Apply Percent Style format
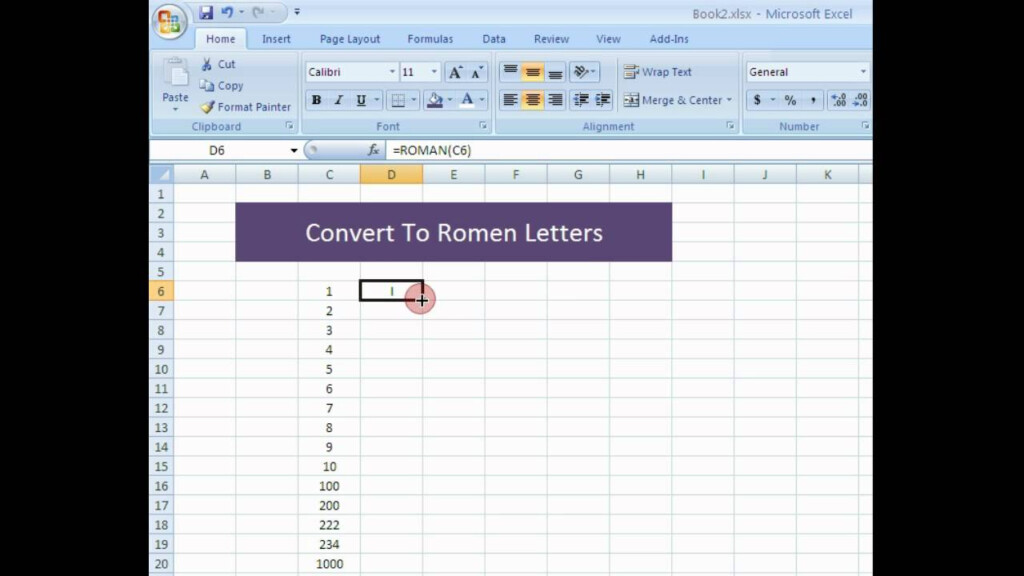1024x576 pixels. pyautogui.click(x=790, y=100)
